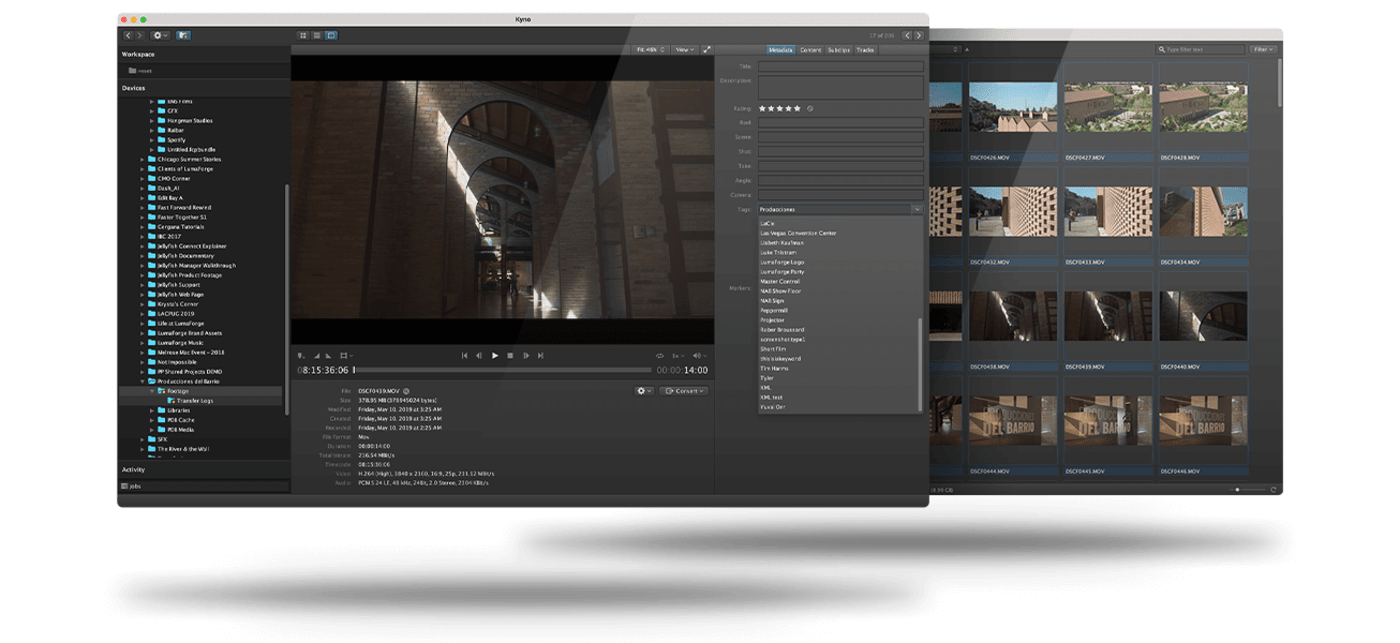The width and height of the screenshot is (1400, 643).
Task: Jump to clip start with skip-back icon
Action: pyautogui.click(x=464, y=355)
